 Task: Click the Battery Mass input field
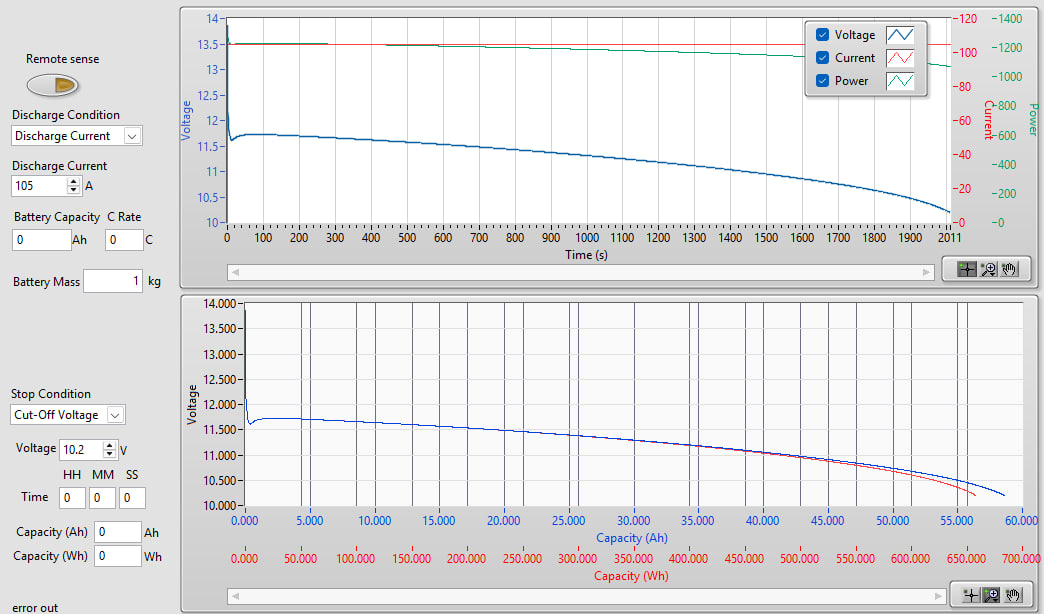pyautogui.click(x=113, y=282)
